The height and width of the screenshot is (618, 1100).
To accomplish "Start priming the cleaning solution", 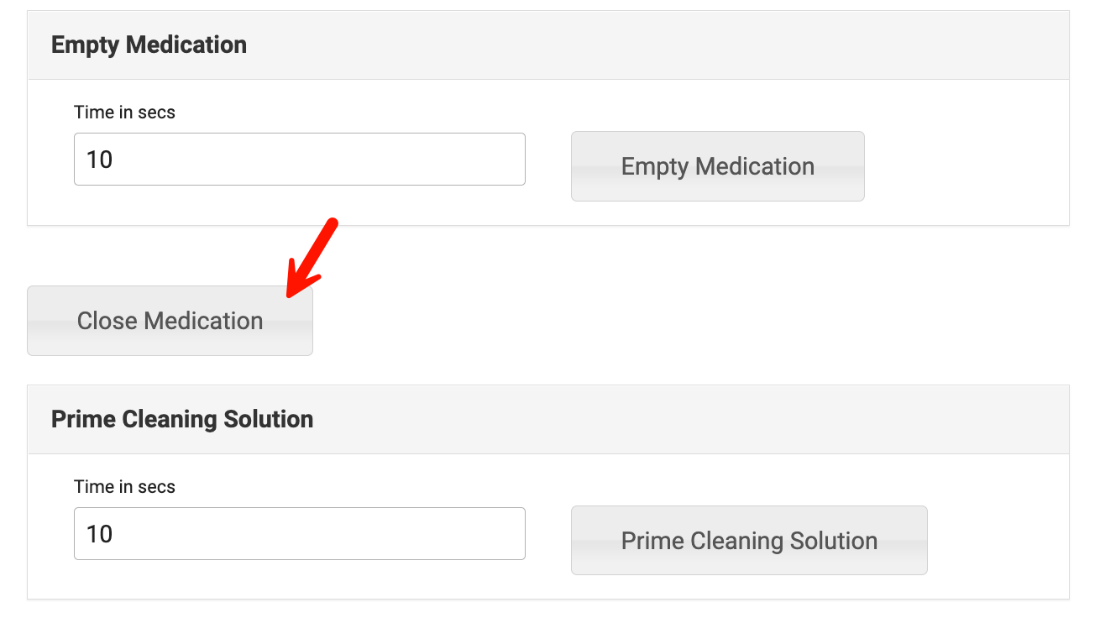I will click(x=749, y=540).
